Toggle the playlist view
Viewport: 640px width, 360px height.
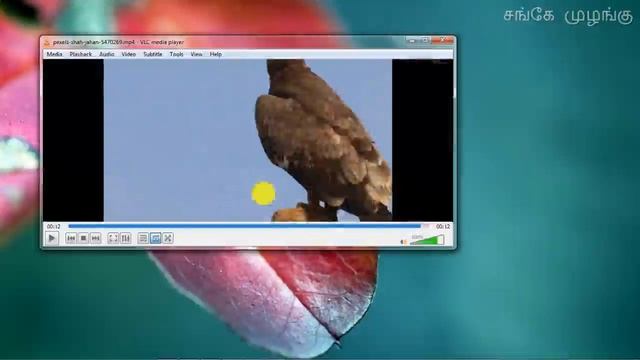143,238
